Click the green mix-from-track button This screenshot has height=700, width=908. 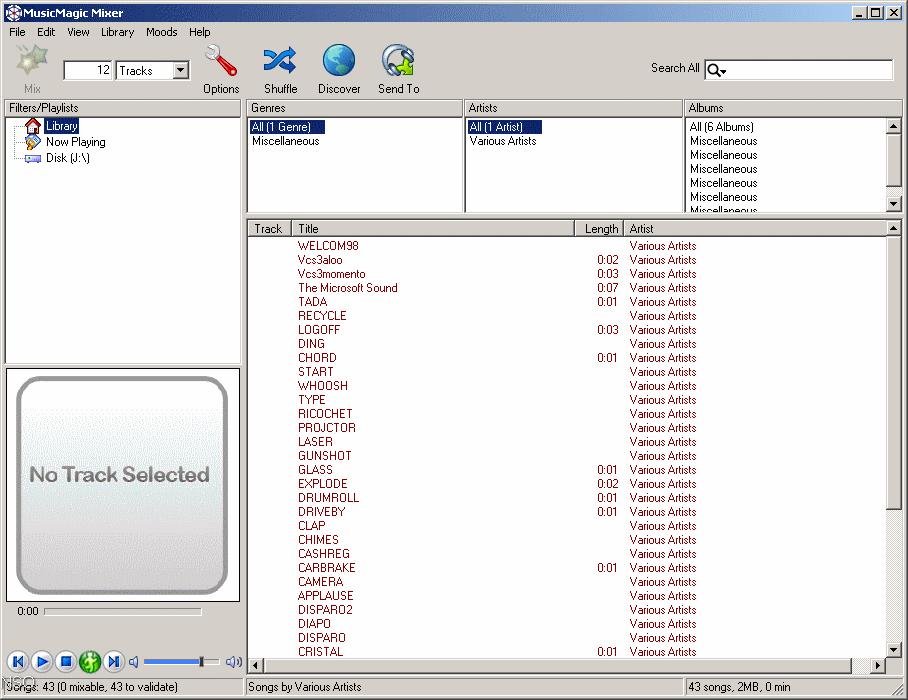(x=90, y=661)
